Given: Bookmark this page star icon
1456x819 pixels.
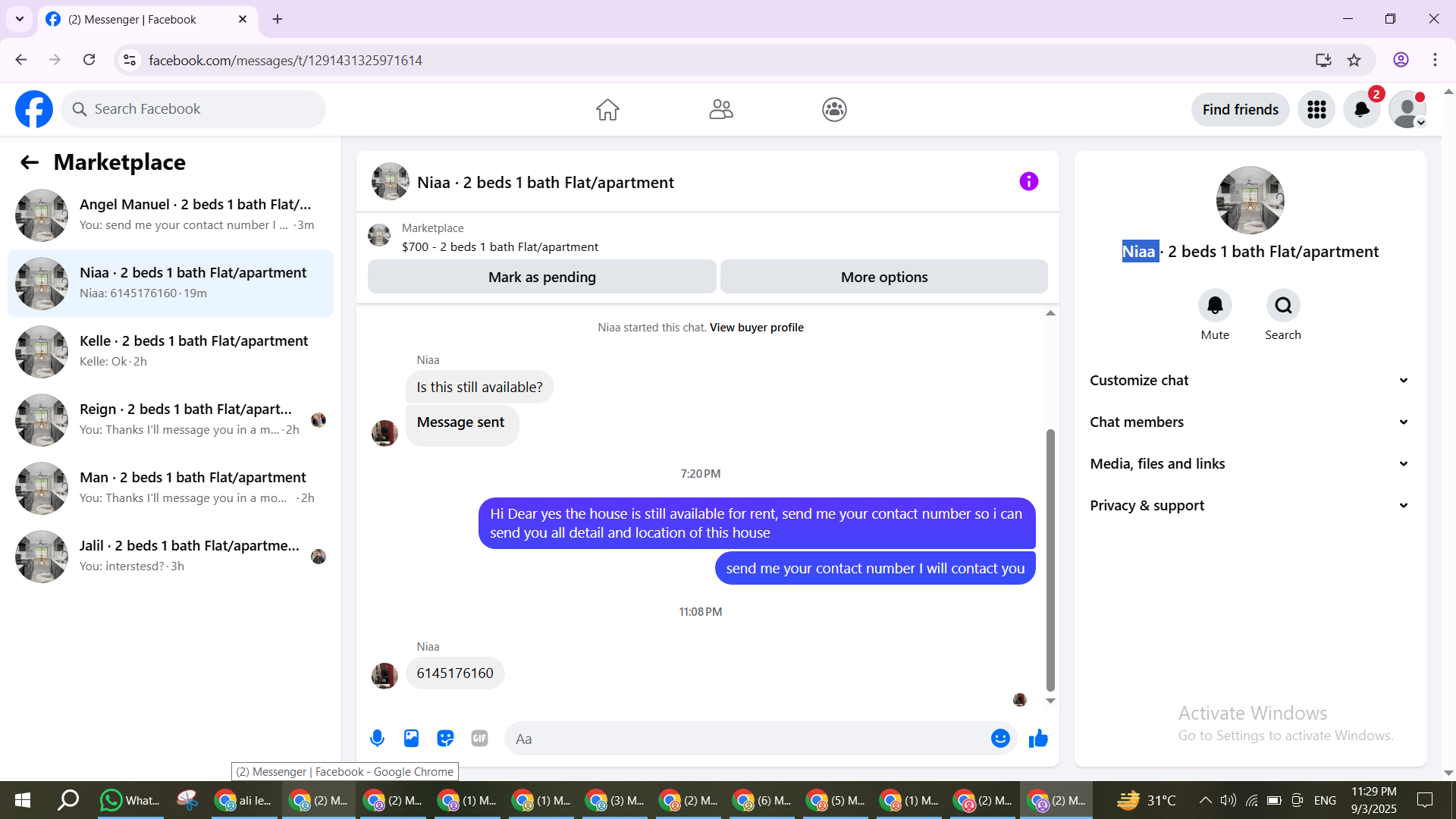Looking at the screenshot, I should (x=1354, y=60).
